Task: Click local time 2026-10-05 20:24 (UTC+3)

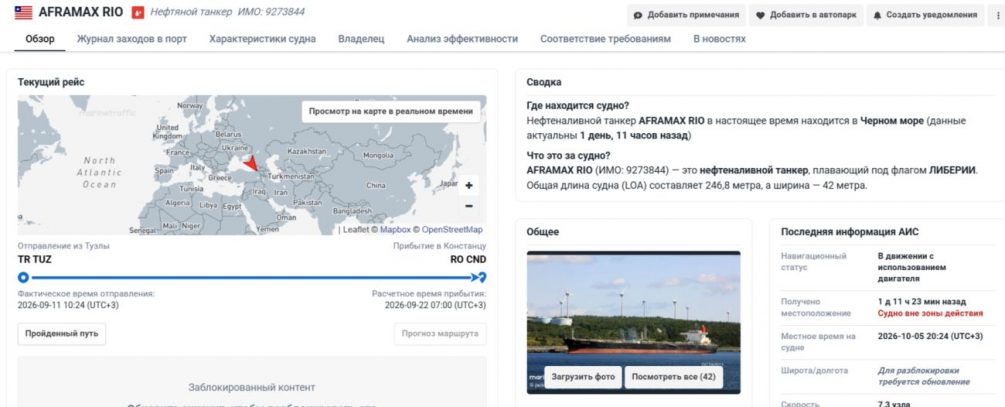Action: point(930,336)
